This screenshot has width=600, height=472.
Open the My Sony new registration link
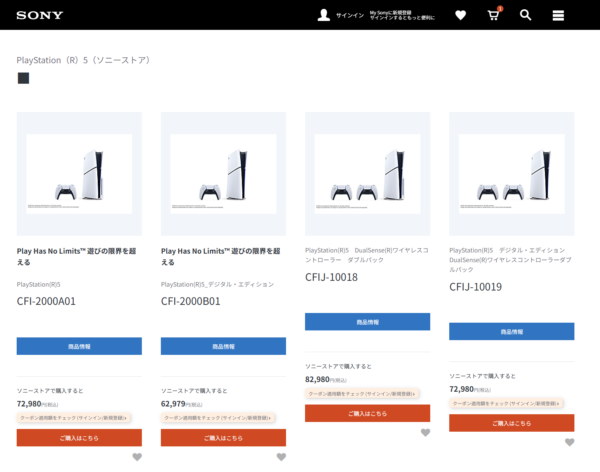(402, 15)
